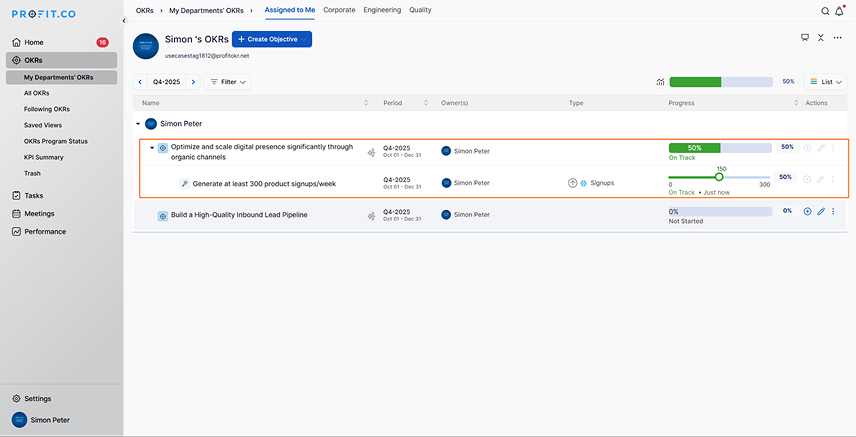Open Simon Peter profile at sidebar bottom
Viewport: 856px width, 437px height.
click(41, 420)
